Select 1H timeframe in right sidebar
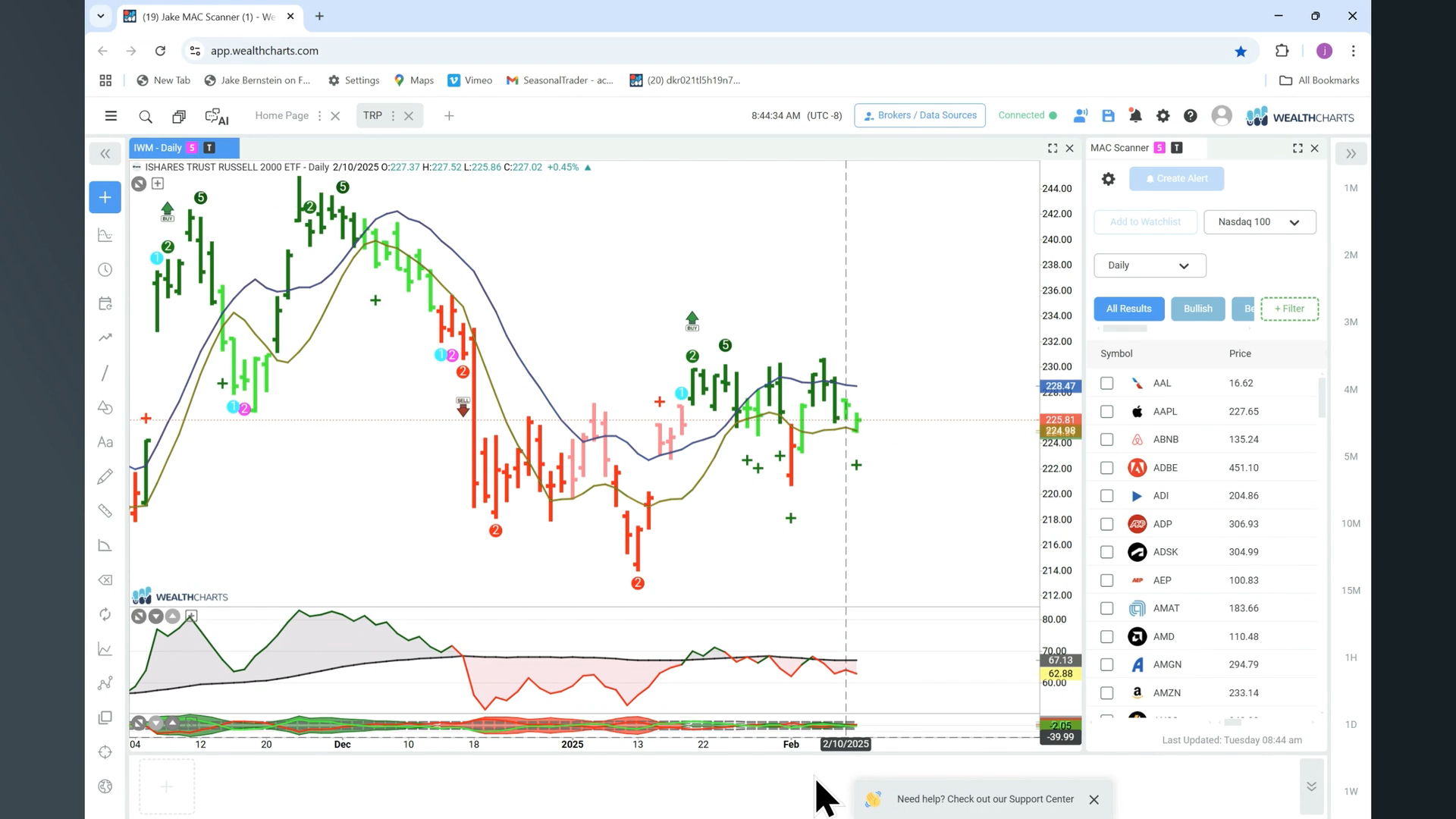 pos(1351,657)
